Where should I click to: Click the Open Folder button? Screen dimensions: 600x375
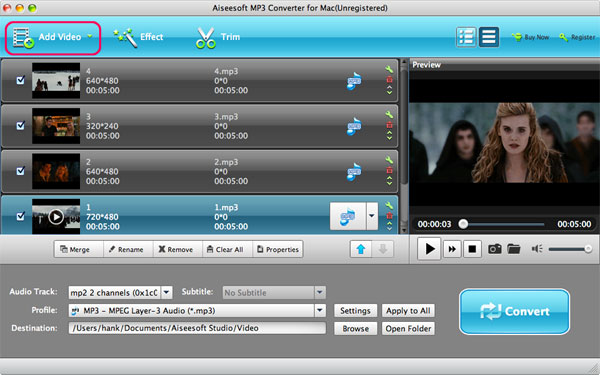click(x=408, y=328)
